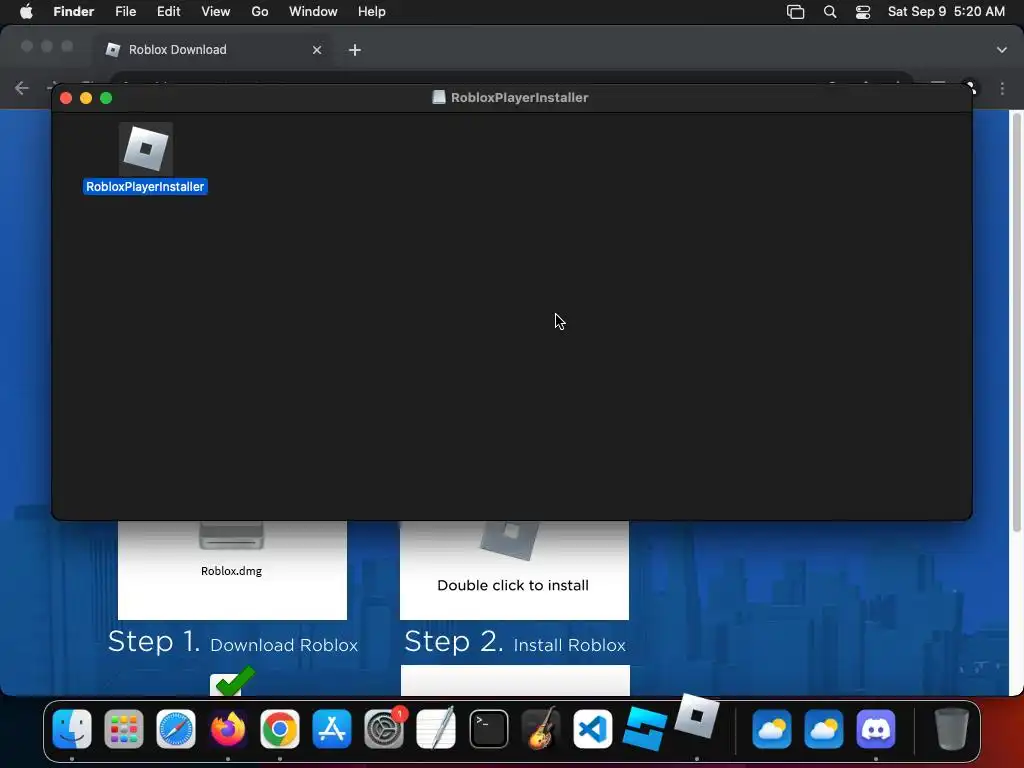
Task: Launch Discord from the Dock
Action: 876,729
